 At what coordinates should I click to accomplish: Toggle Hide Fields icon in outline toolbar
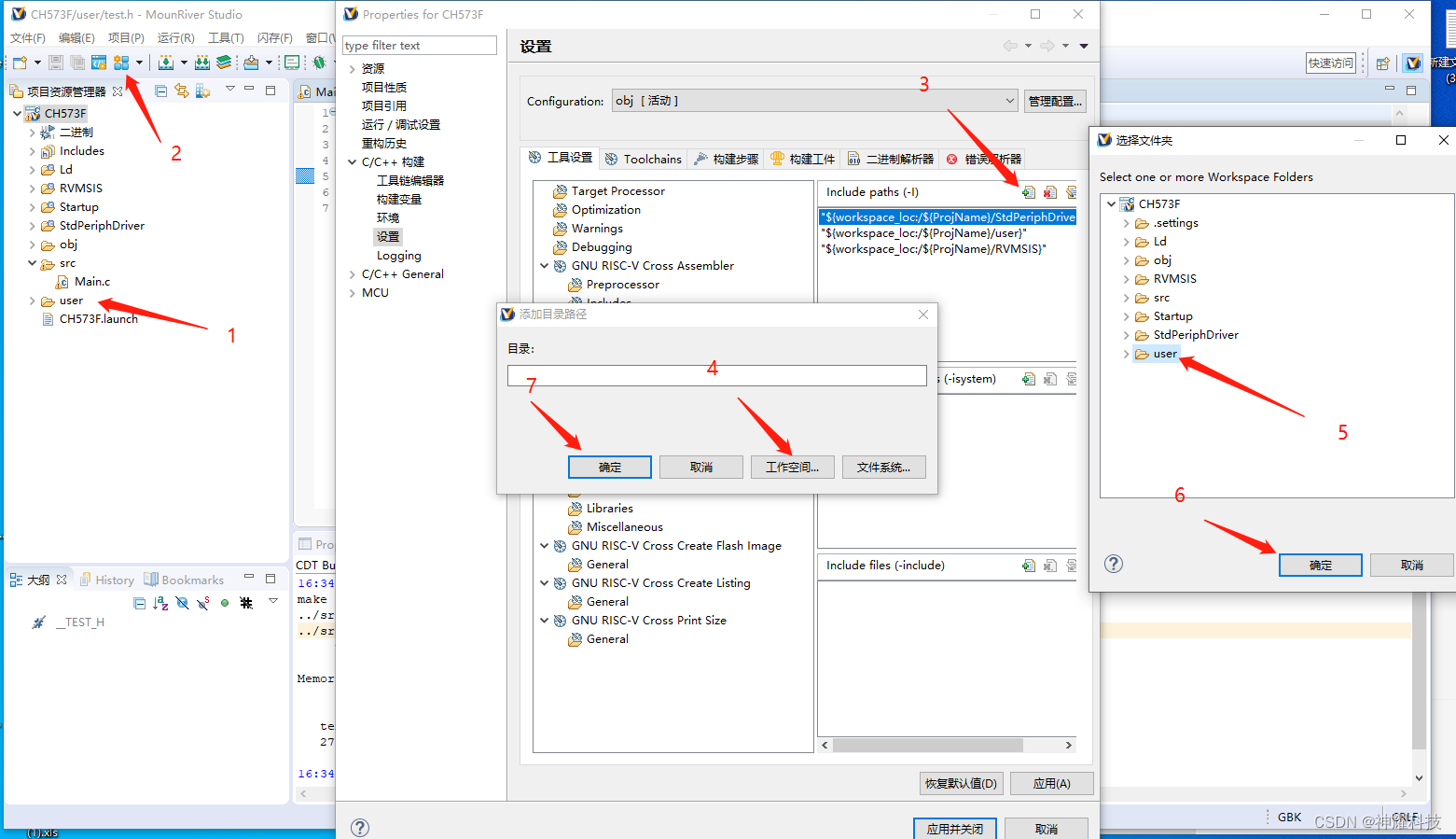tap(182, 603)
